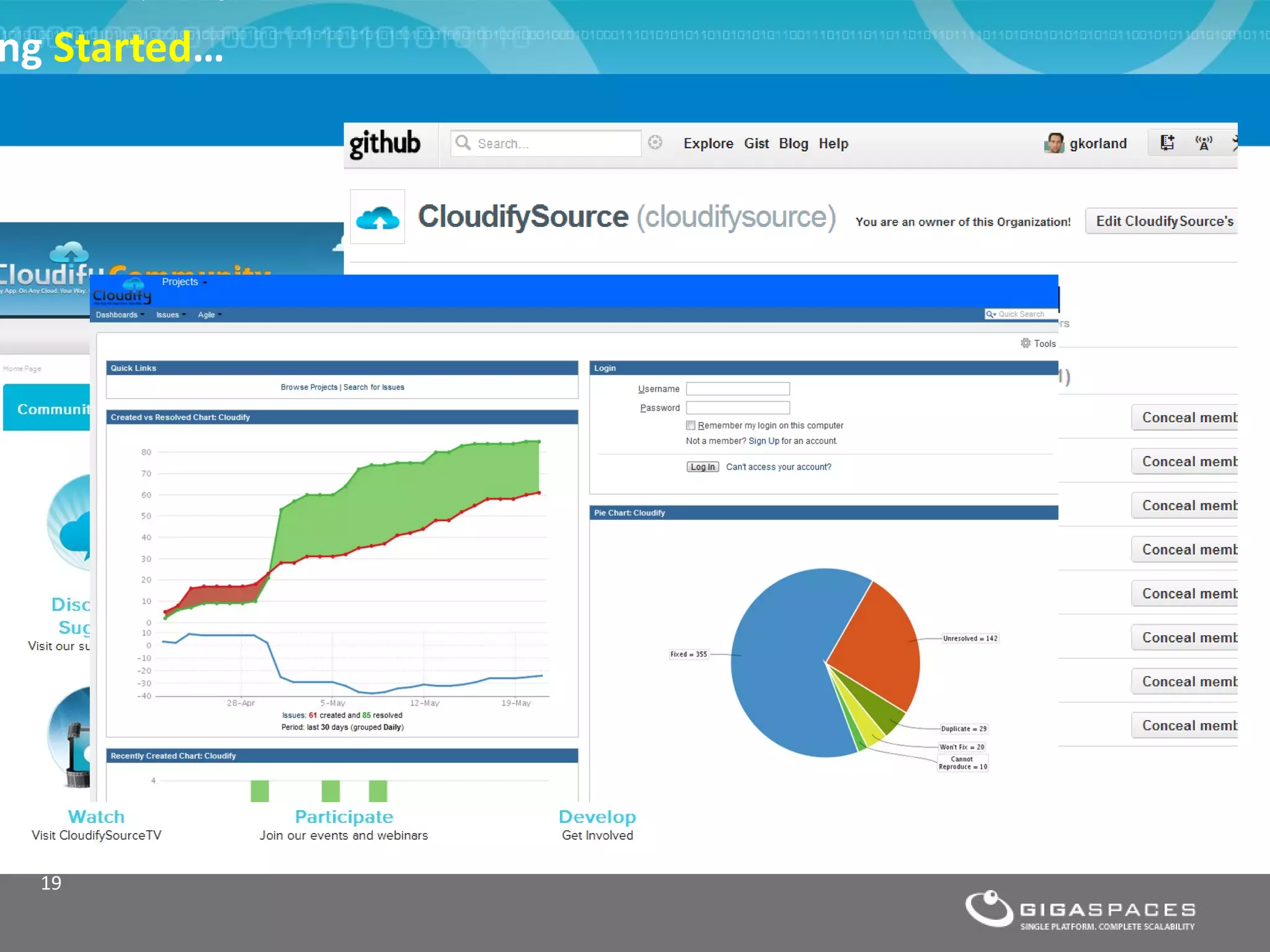1270x952 pixels.
Task: Open the Tools gear menu
Action: tap(1038, 343)
